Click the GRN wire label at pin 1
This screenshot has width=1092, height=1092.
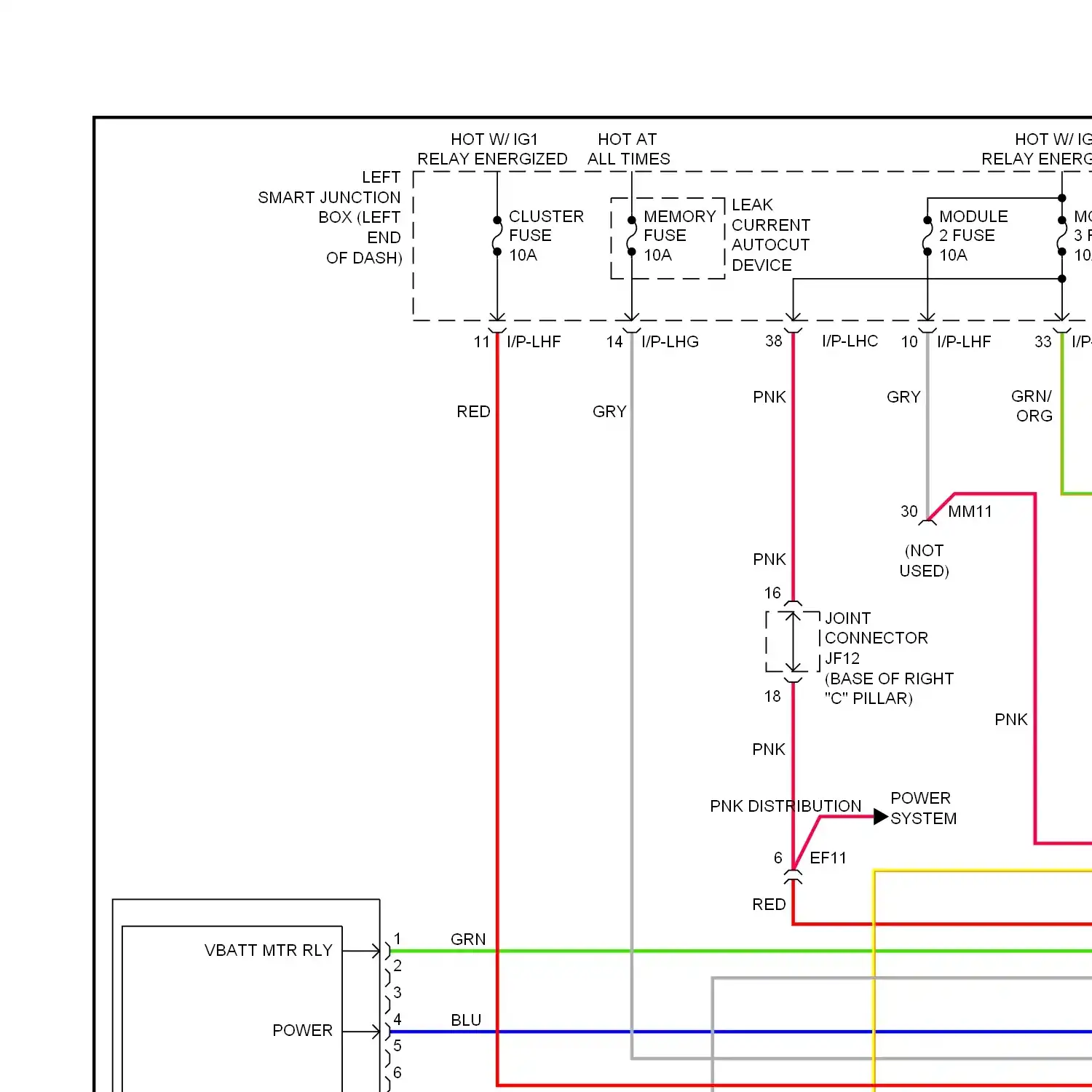[468, 939]
